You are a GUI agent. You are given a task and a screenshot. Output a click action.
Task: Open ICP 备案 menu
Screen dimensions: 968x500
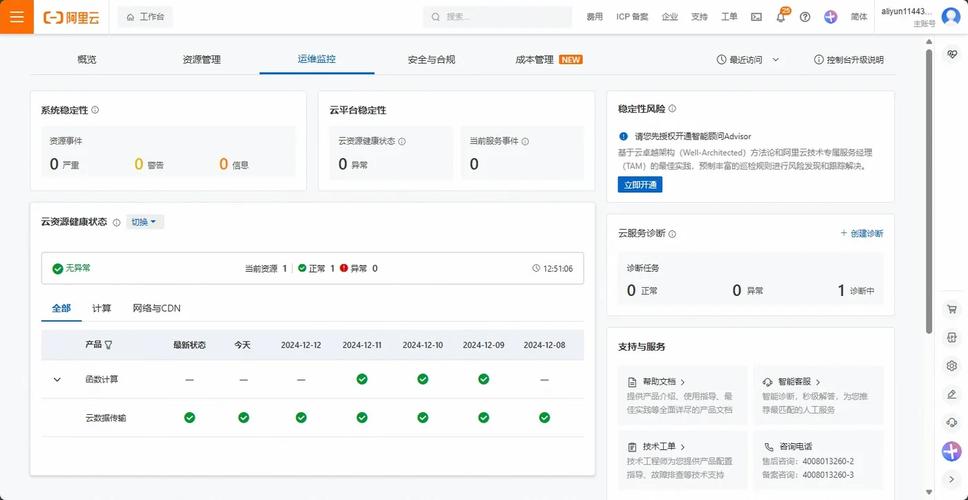click(x=632, y=17)
